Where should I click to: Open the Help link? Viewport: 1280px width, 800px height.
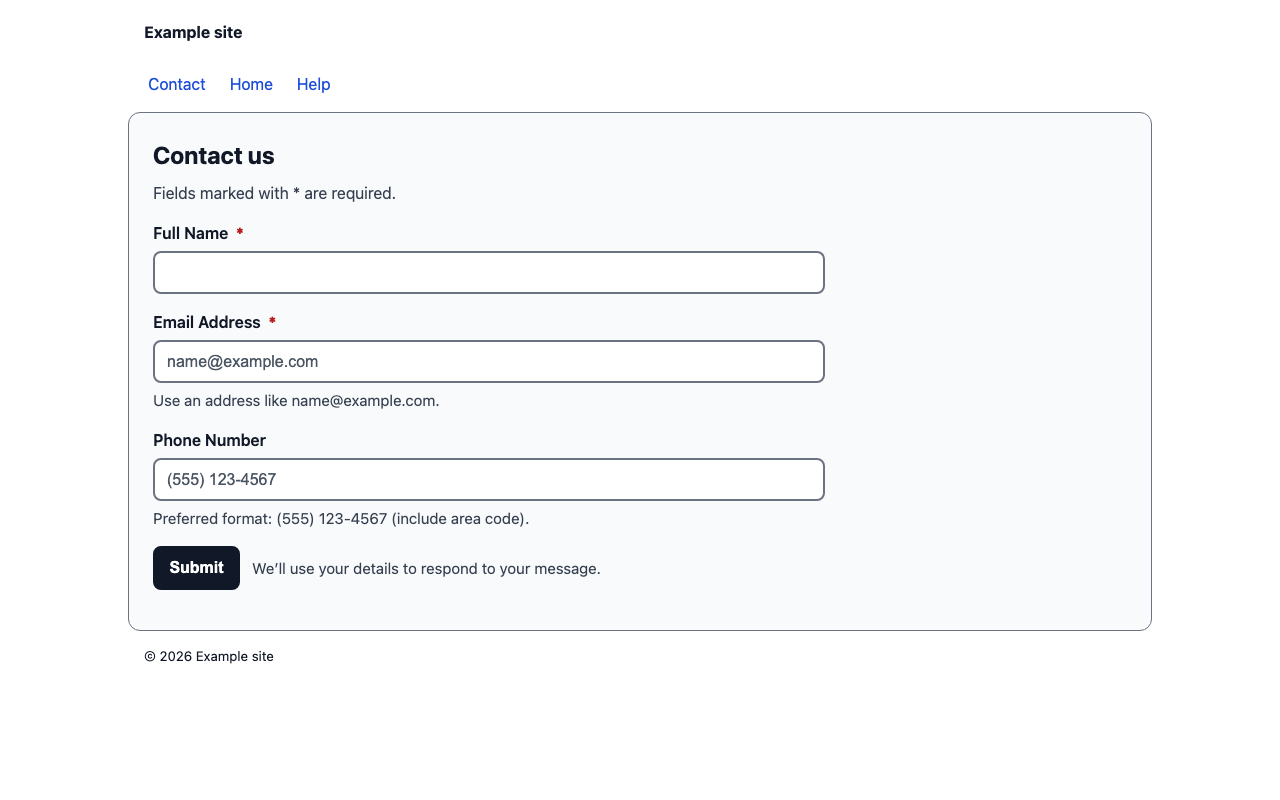(313, 84)
